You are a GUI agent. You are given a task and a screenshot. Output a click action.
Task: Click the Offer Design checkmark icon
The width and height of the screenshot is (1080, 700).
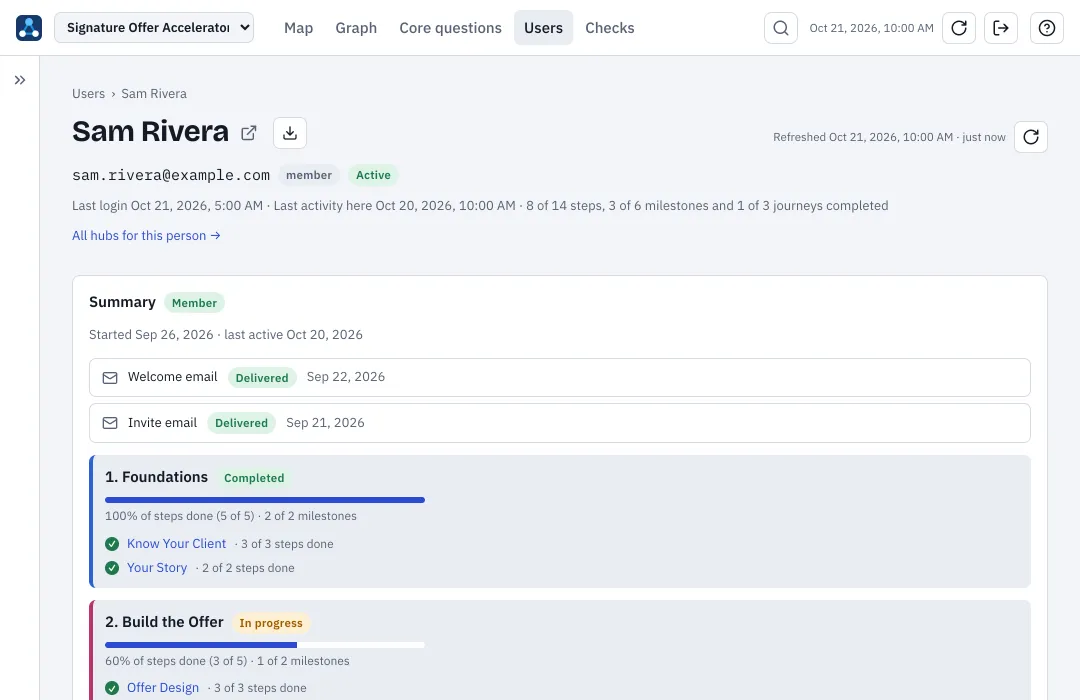pyautogui.click(x=112, y=688)
